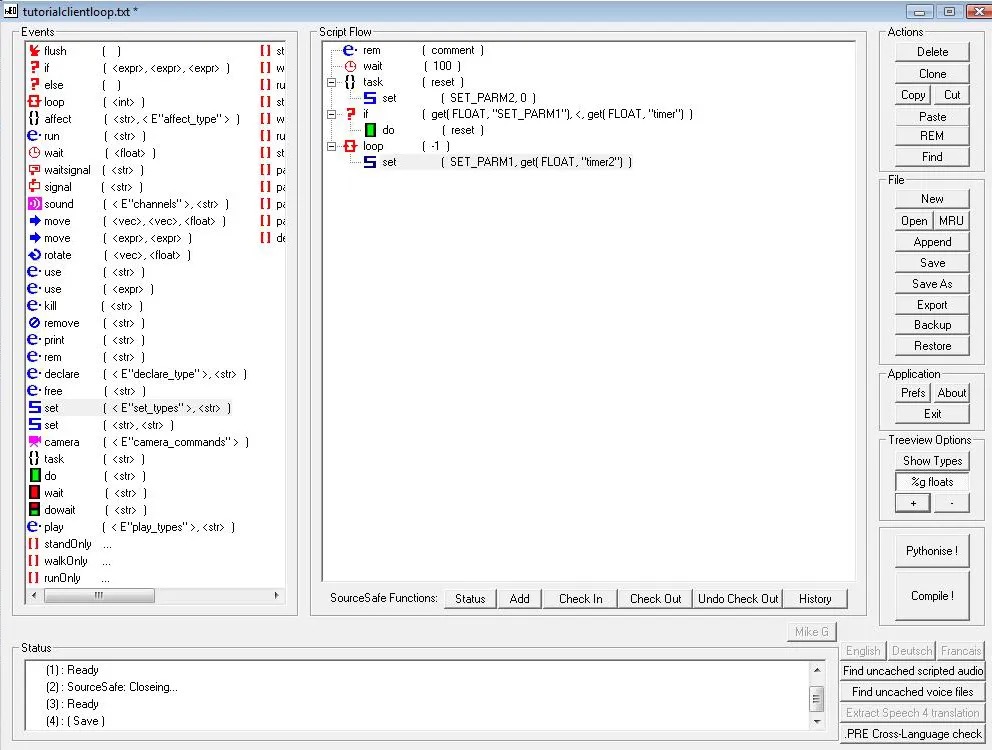Select the rotate event icon
The image size is (992, 750).
click(x=35, y=254)
